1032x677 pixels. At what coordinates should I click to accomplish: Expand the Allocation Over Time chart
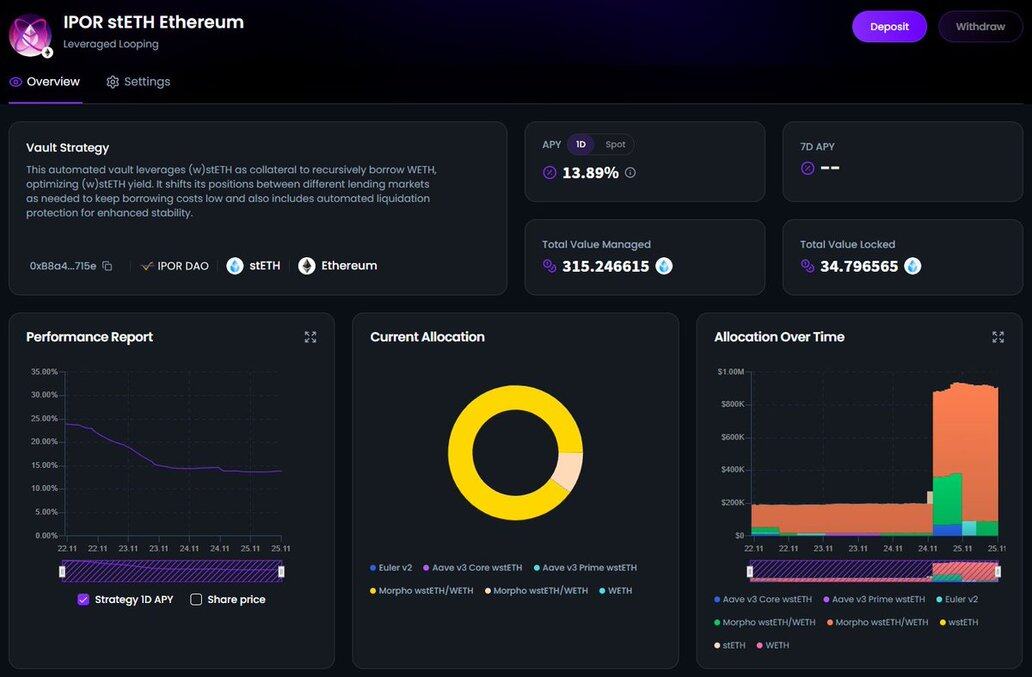997,338
